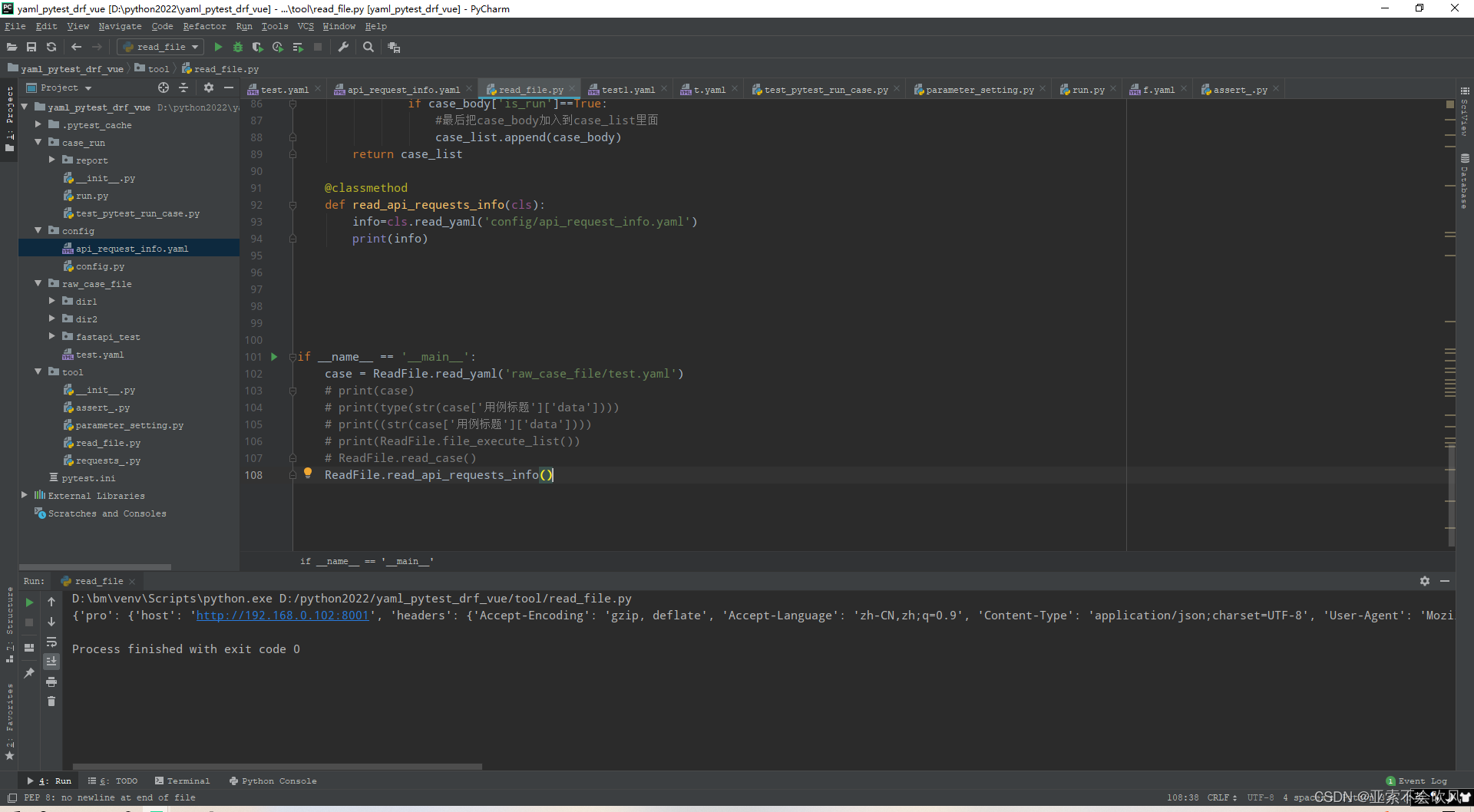Navigate back using the left arrow
This screenshot has height=812, width=1474.
tap(76, 47)
